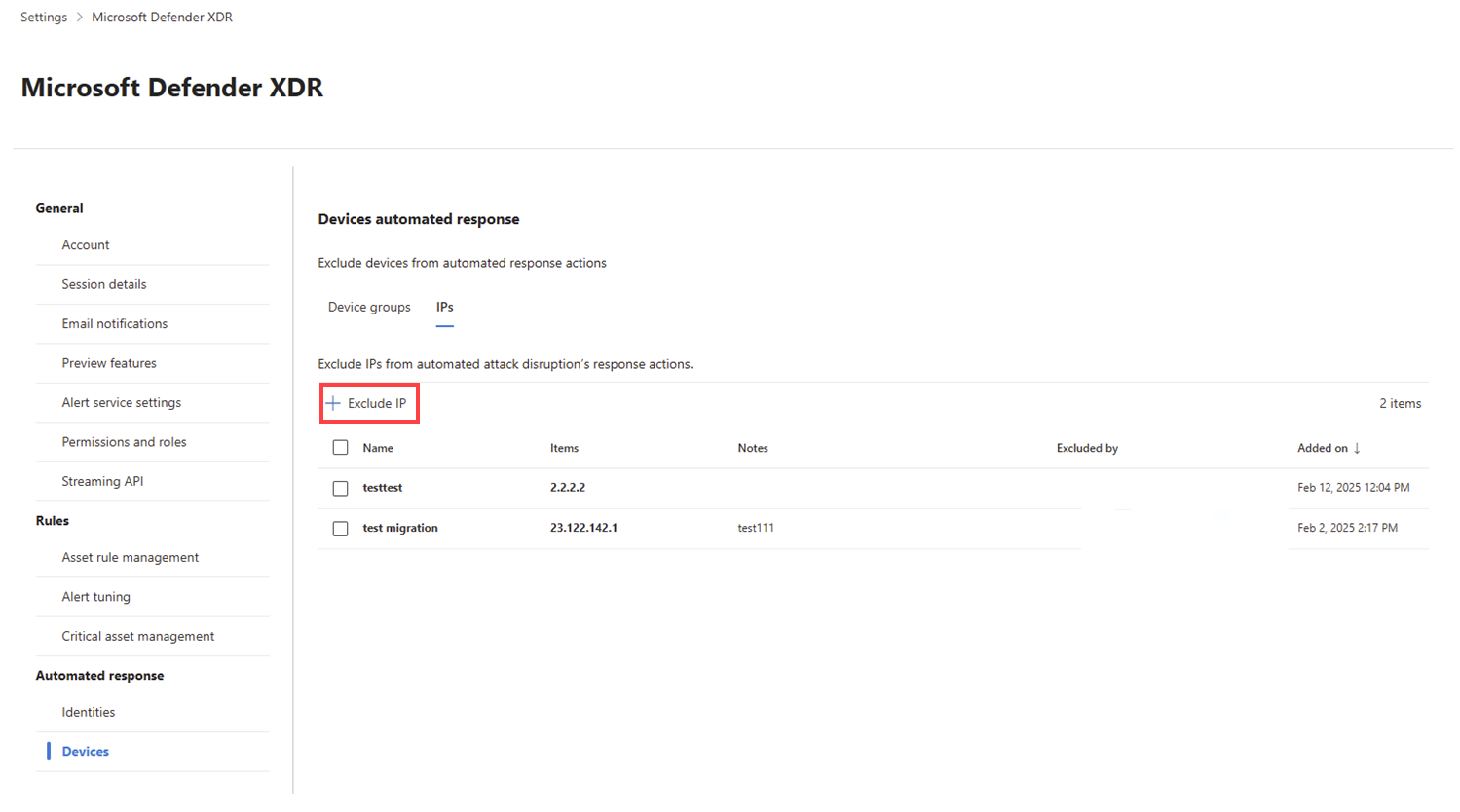Image resolution: width=1460 pixels, height=812 pixels.
Task: Click the Rules section heading
Action: (53, 521)
